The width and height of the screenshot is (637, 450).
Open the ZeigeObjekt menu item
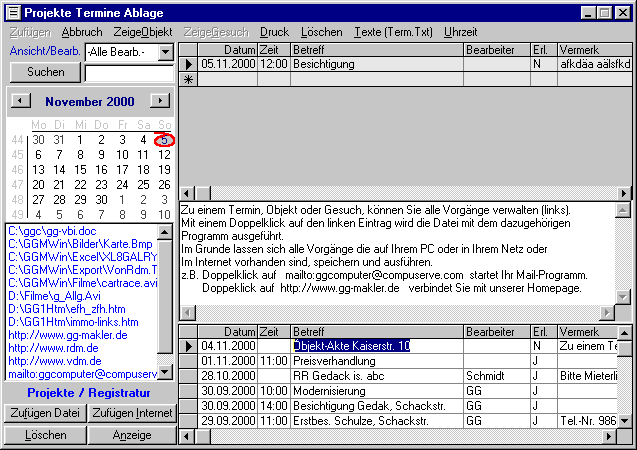tap(143, 32)
